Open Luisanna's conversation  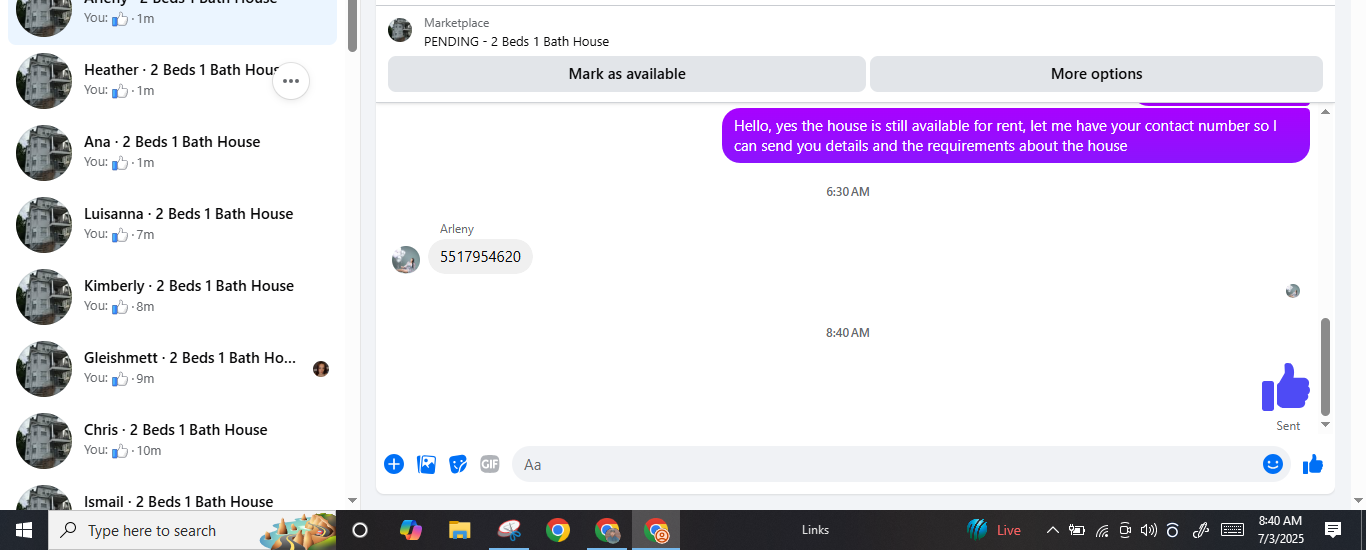173,225
